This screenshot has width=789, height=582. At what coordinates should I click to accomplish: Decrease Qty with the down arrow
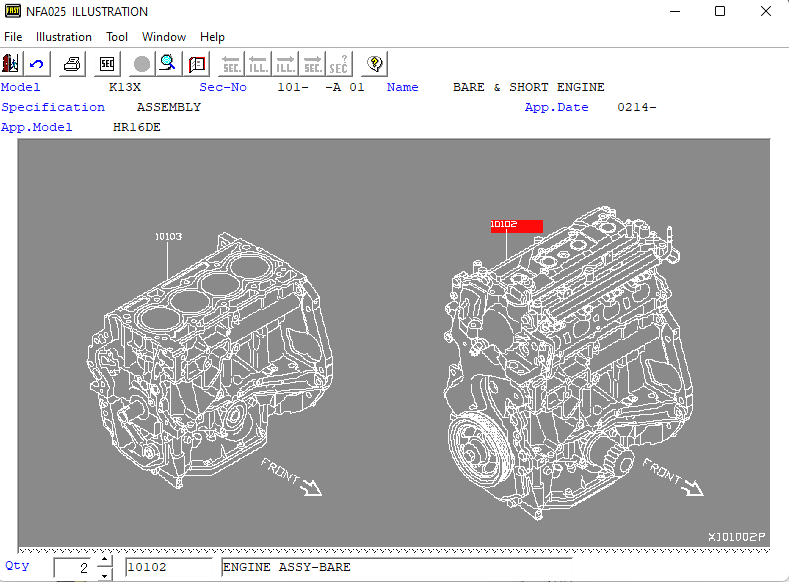[x=105, y=574]
